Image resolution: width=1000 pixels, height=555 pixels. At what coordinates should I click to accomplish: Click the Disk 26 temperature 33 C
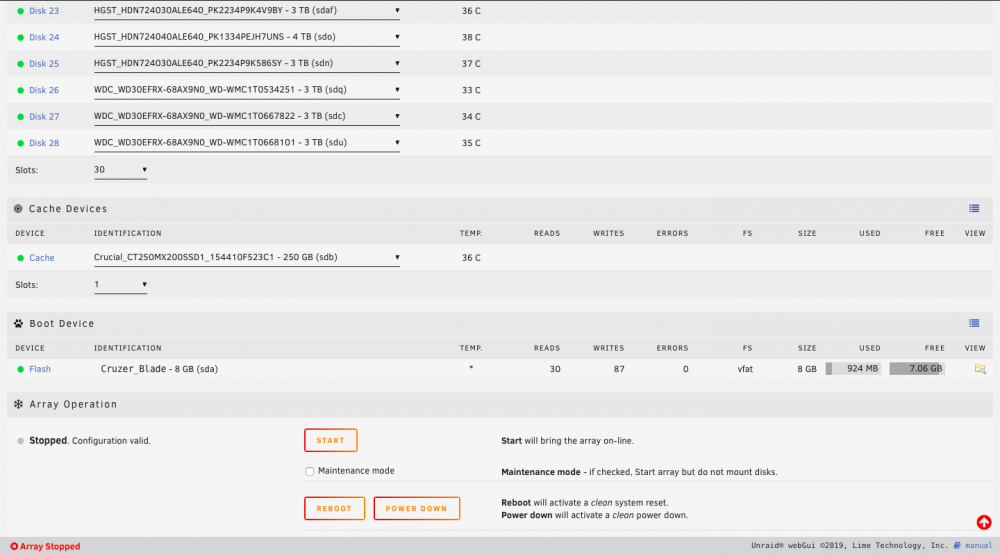coord(471,91)
